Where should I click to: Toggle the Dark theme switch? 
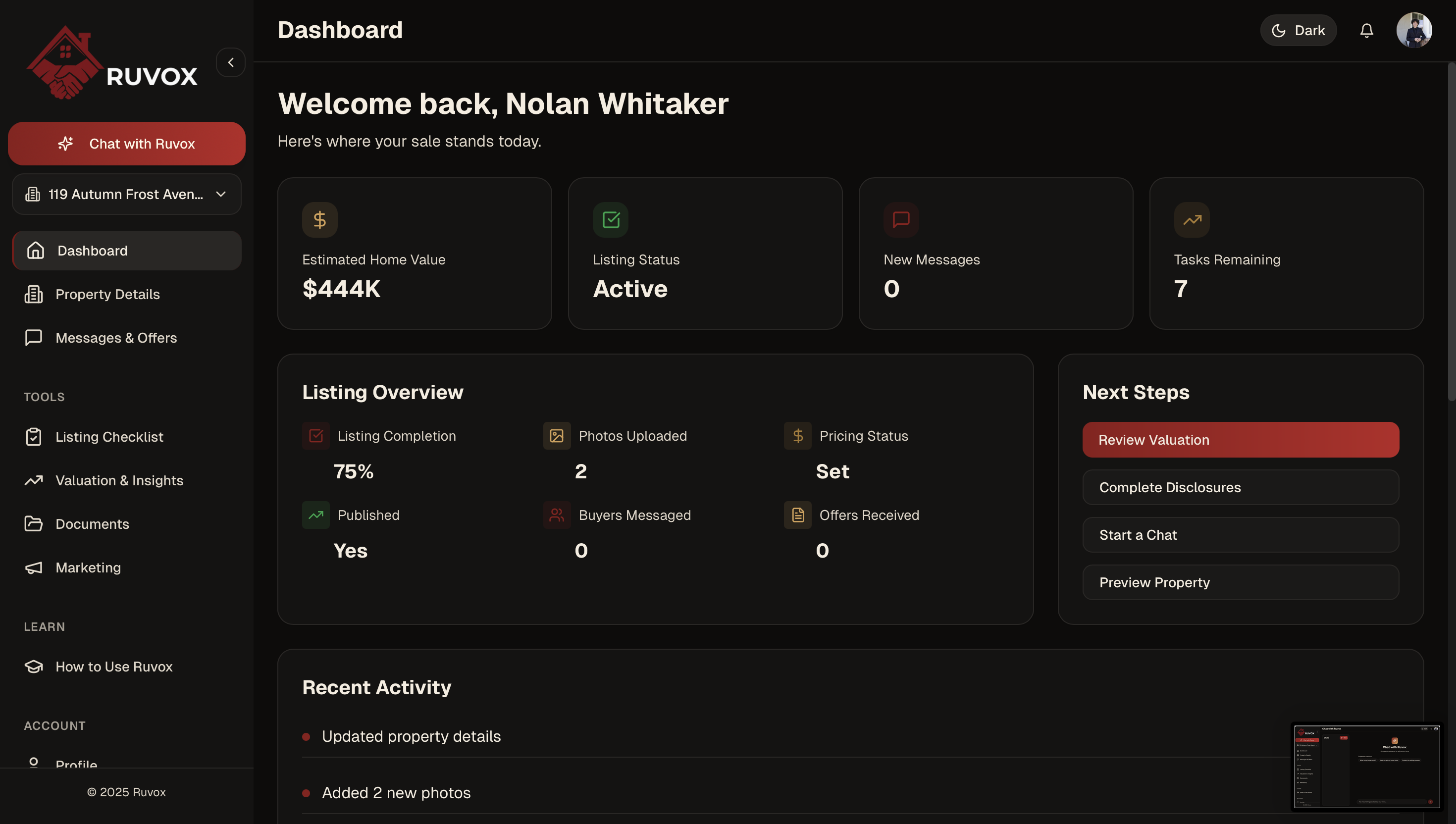(1298, 31)
